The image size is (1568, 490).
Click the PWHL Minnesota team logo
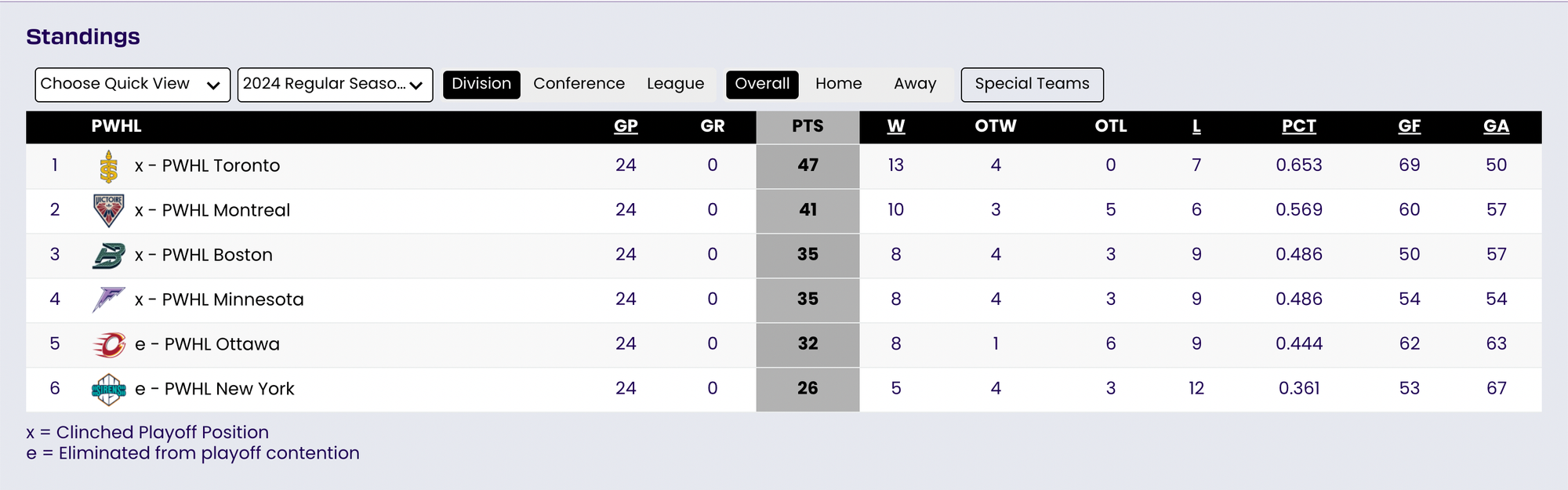point(109,299)
